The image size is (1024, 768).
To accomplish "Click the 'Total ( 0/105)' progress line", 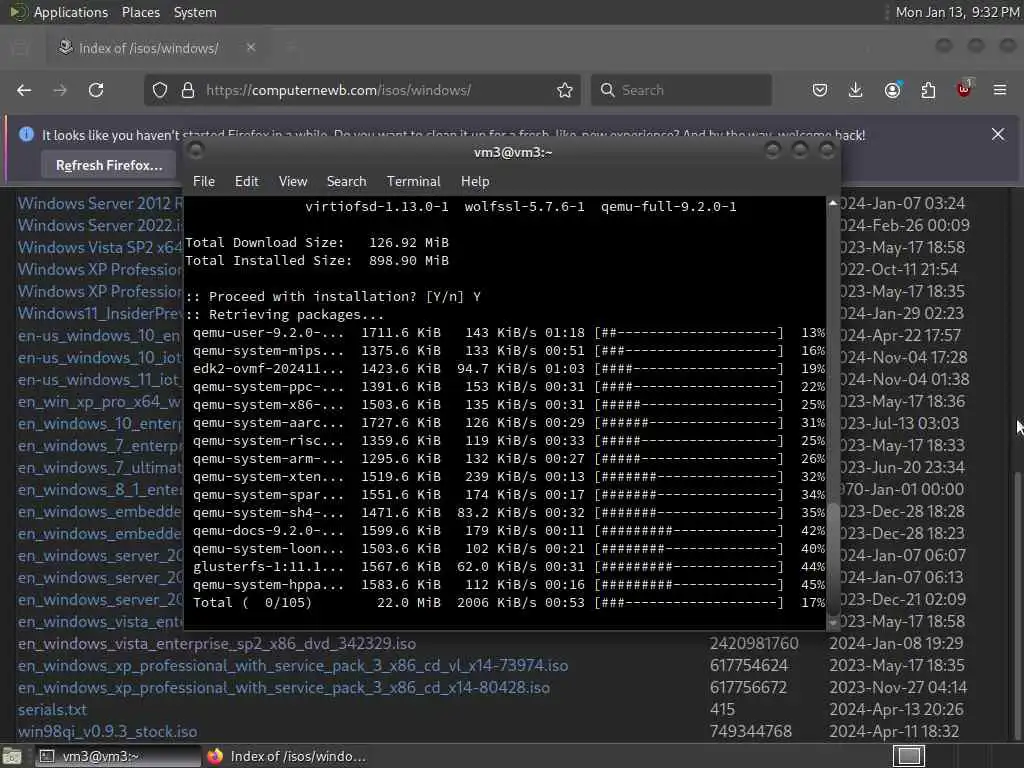I will pyautogui.click(x=508, y=603).
